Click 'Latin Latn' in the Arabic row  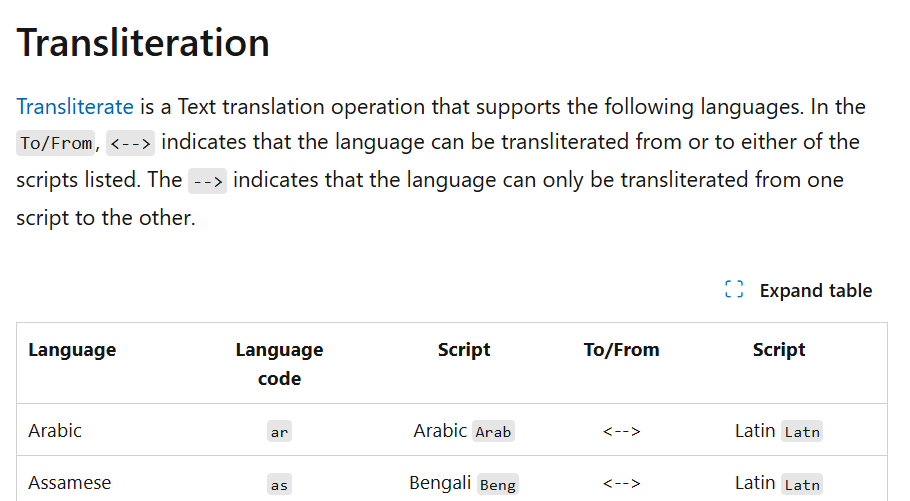coord(778,431)
